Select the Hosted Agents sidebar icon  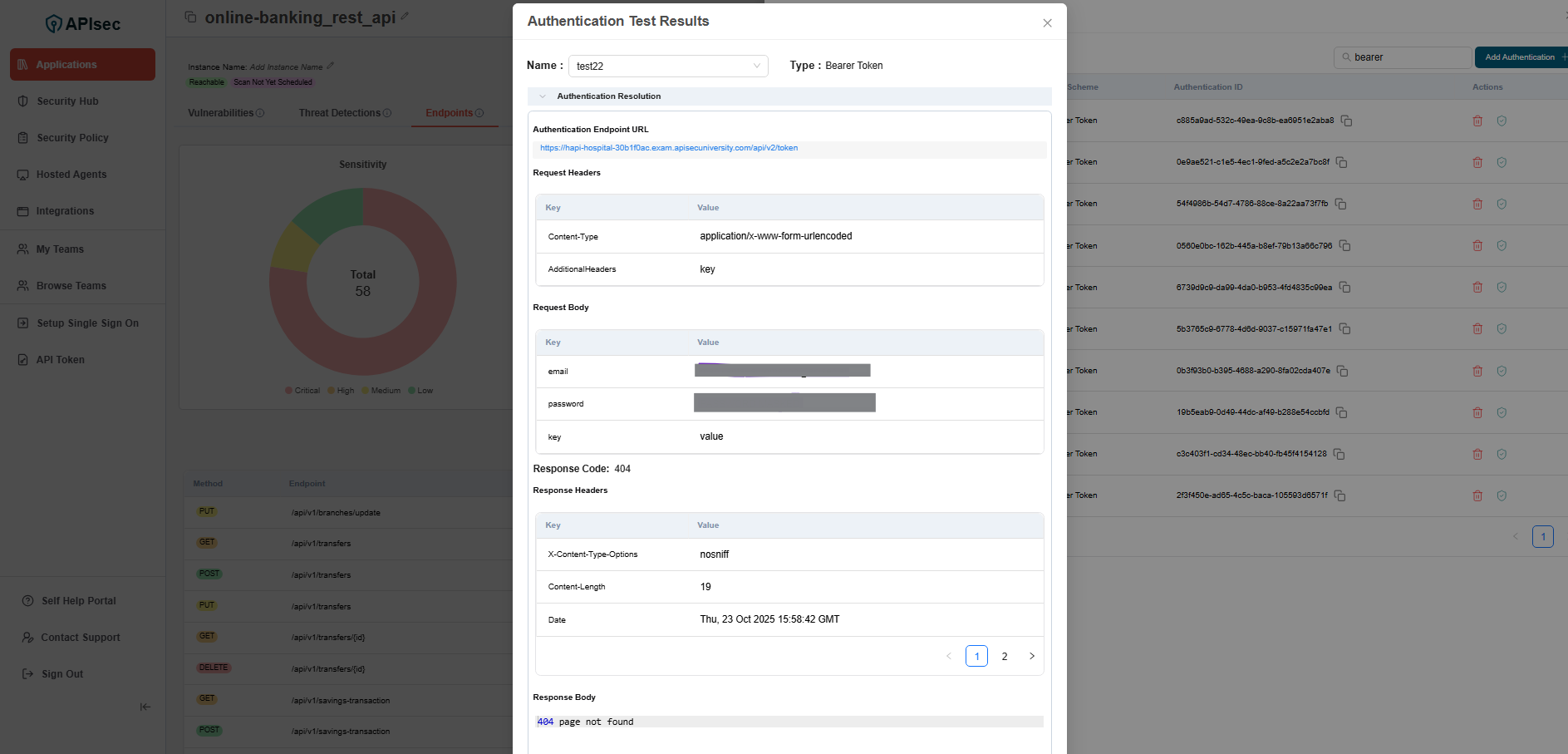click(x=23, y=175)
